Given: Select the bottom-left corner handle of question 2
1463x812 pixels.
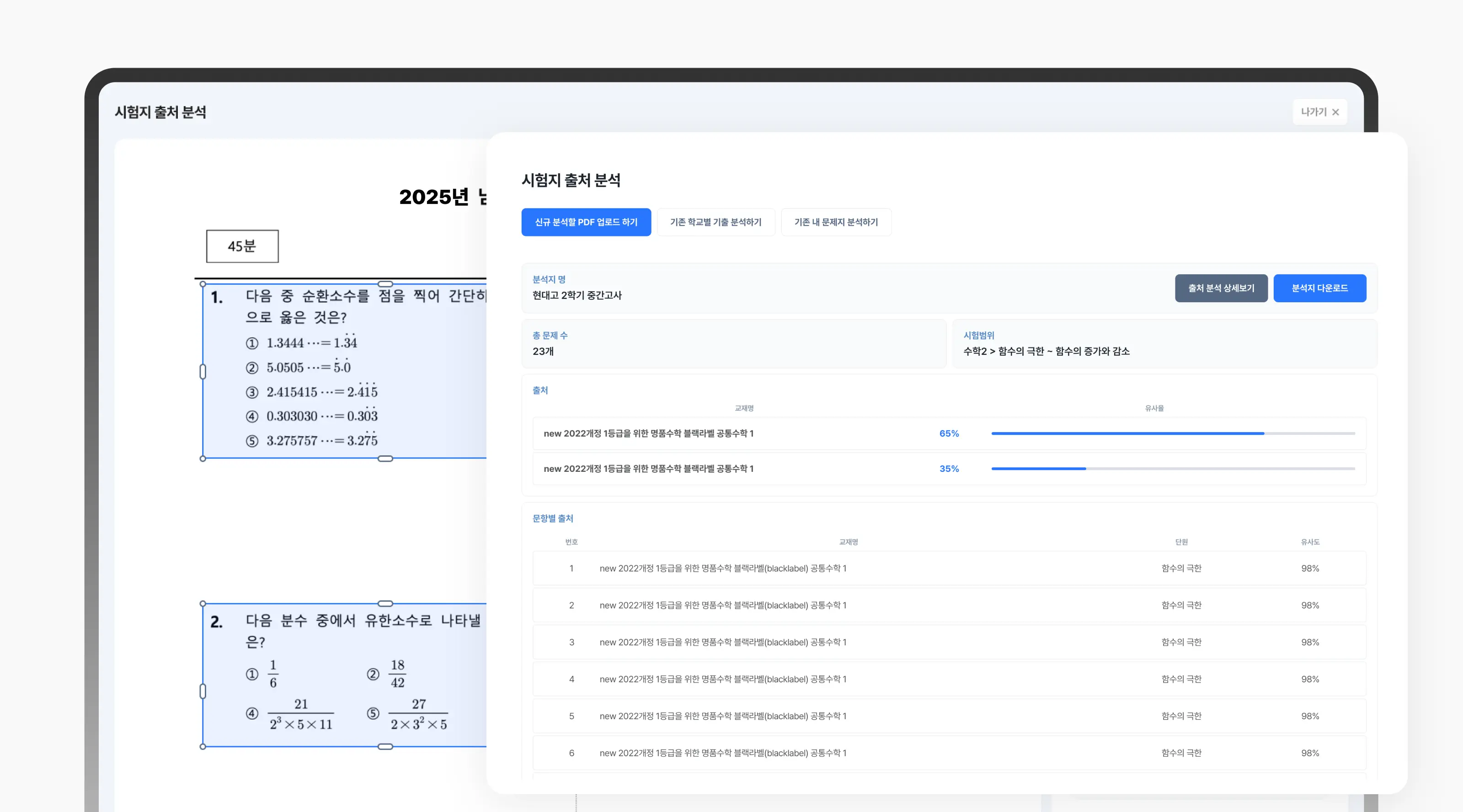Looking at the screenshot, I should pyautogui.click(x=203, y=747).
